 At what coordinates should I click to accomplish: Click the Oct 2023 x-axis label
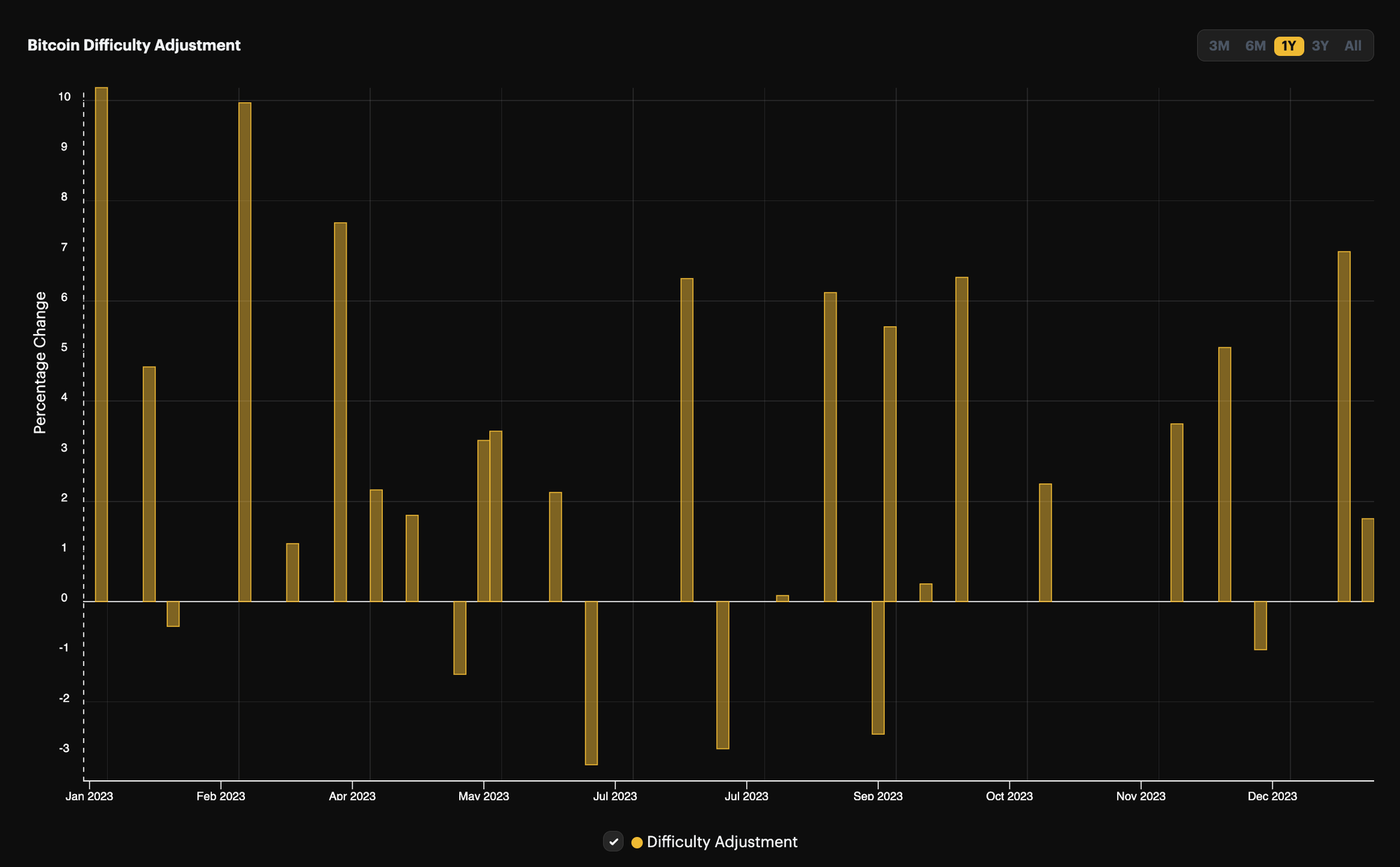pyautogui.click(x=1009, y=796)
